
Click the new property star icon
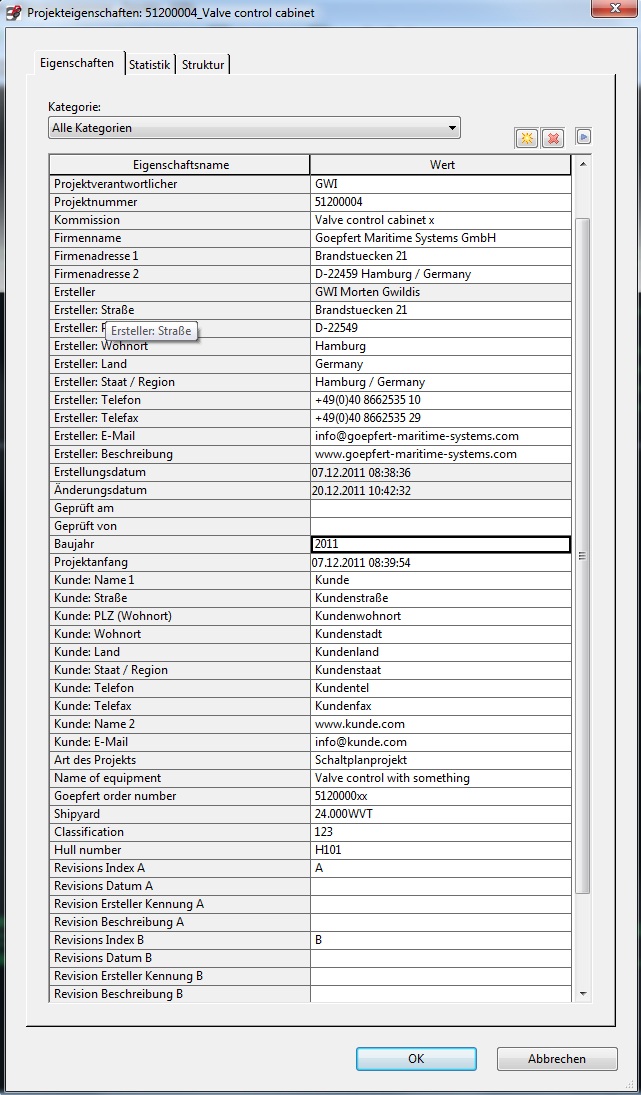coord(527,138)
